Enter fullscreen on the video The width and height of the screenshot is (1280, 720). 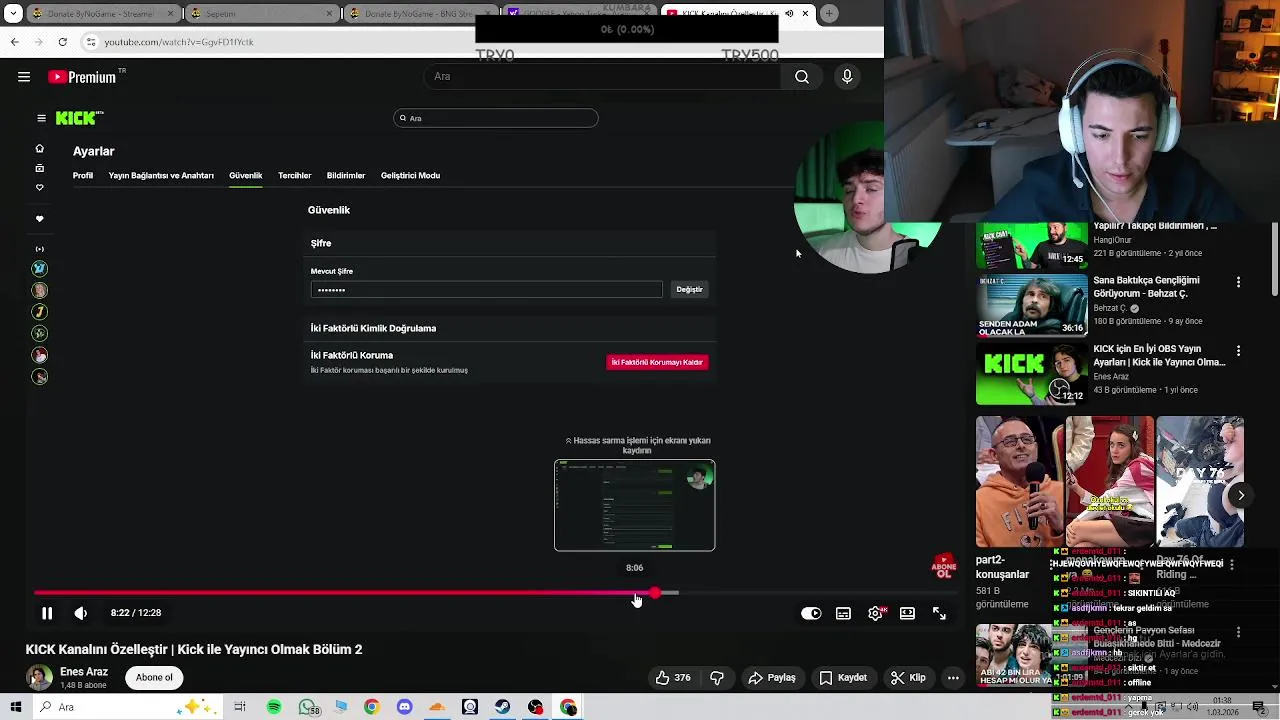click(939, 613)
